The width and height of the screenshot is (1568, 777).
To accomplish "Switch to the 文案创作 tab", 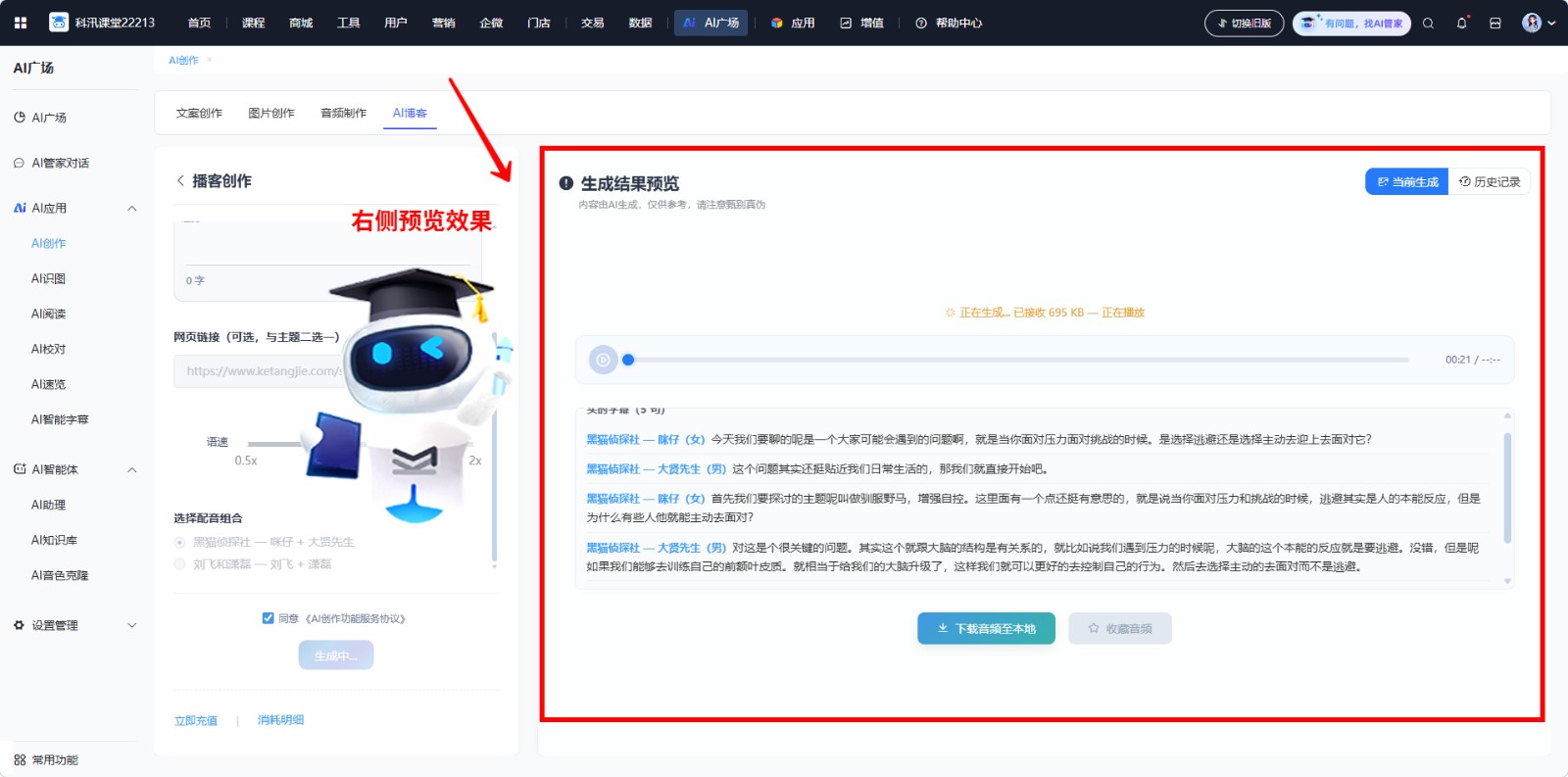I will tap(199, 114).
